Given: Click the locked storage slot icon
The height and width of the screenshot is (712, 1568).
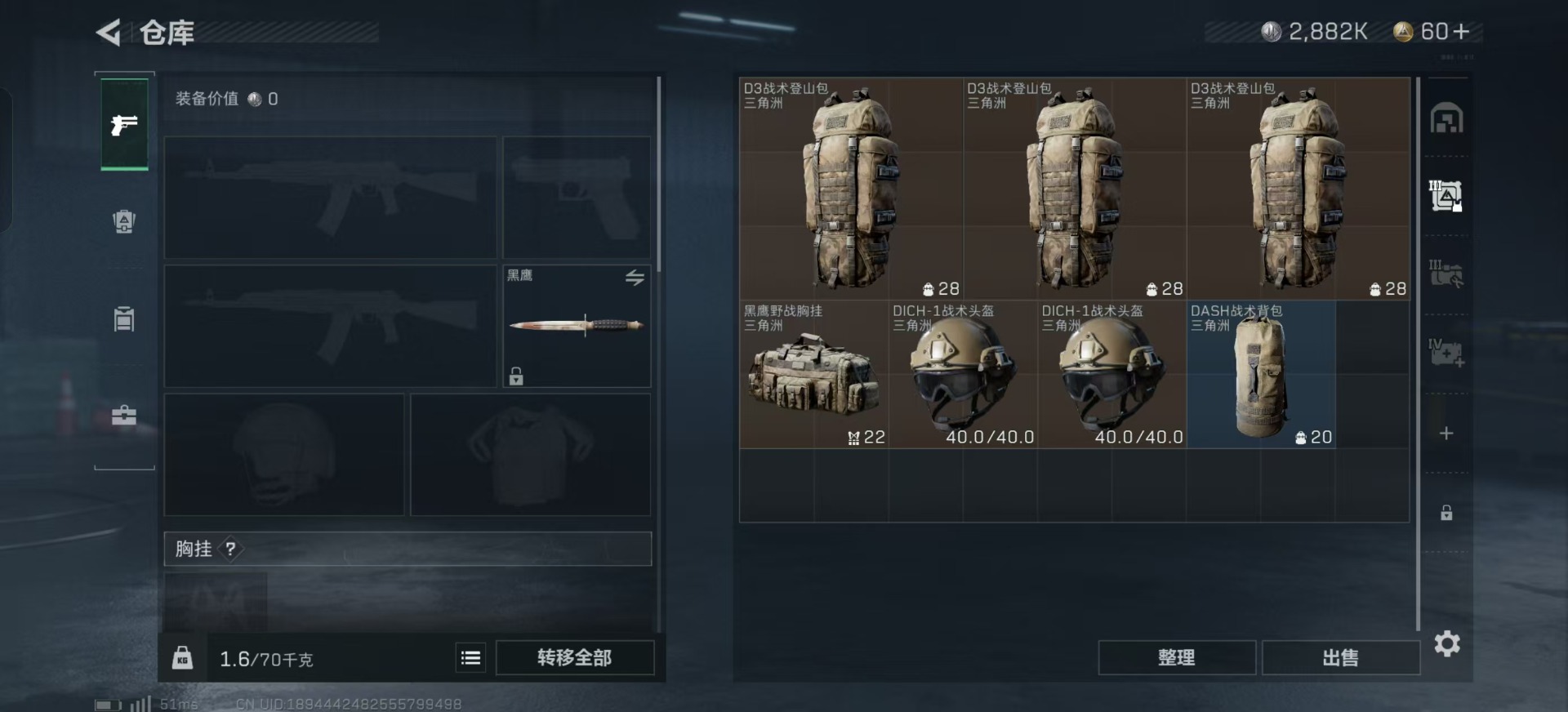Looking at the screenshot, I should point(1446,513).
